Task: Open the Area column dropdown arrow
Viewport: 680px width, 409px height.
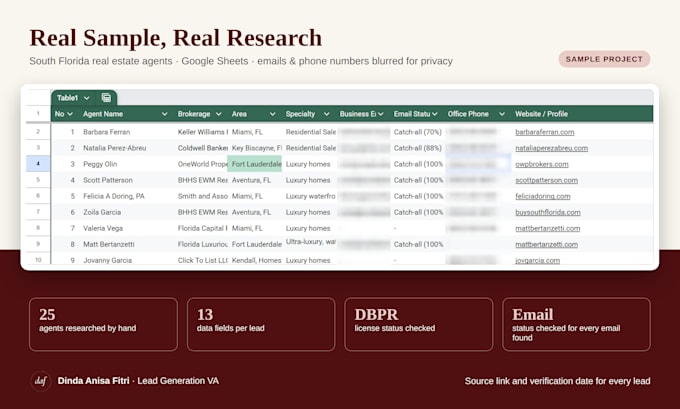Action: click(272, 114)
